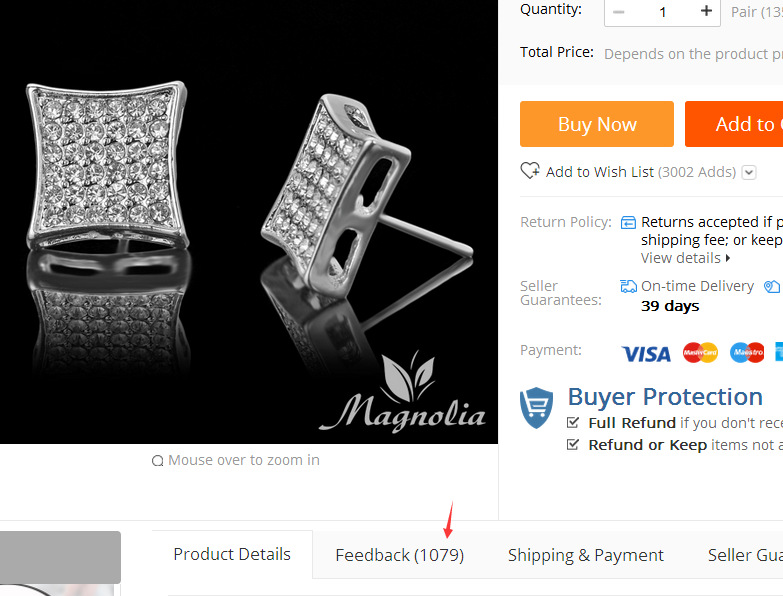Viewport: 783px width, 596px height.
Task: Click the magnifier zoom icon under image
Action: click(157, 460)
